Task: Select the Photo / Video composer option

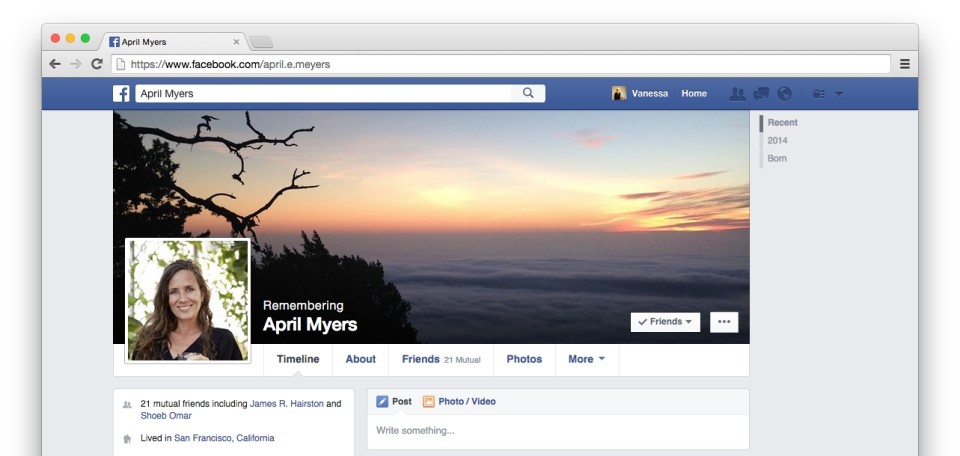Action: click(x=459, y=402)
